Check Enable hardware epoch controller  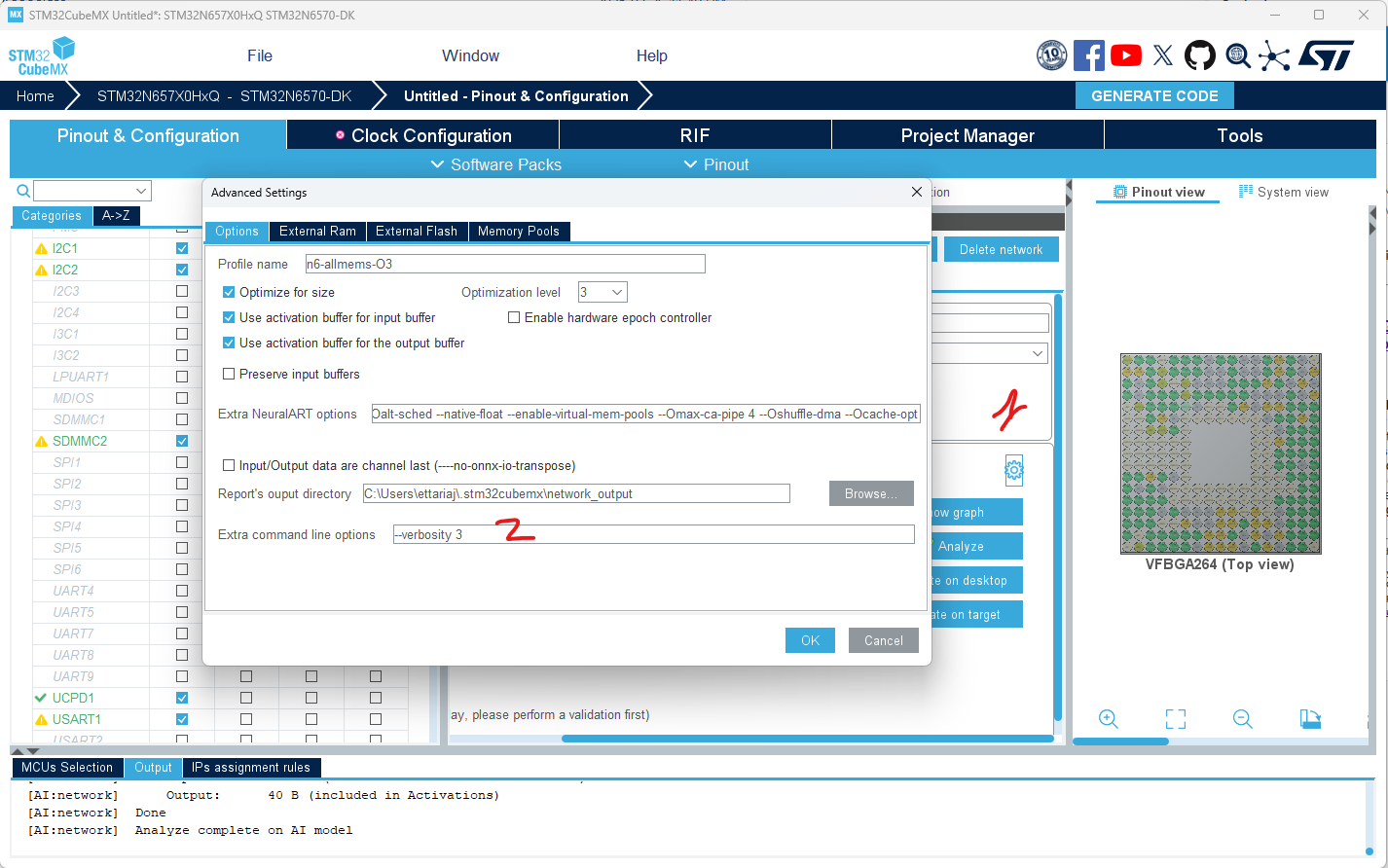[514, 317]
